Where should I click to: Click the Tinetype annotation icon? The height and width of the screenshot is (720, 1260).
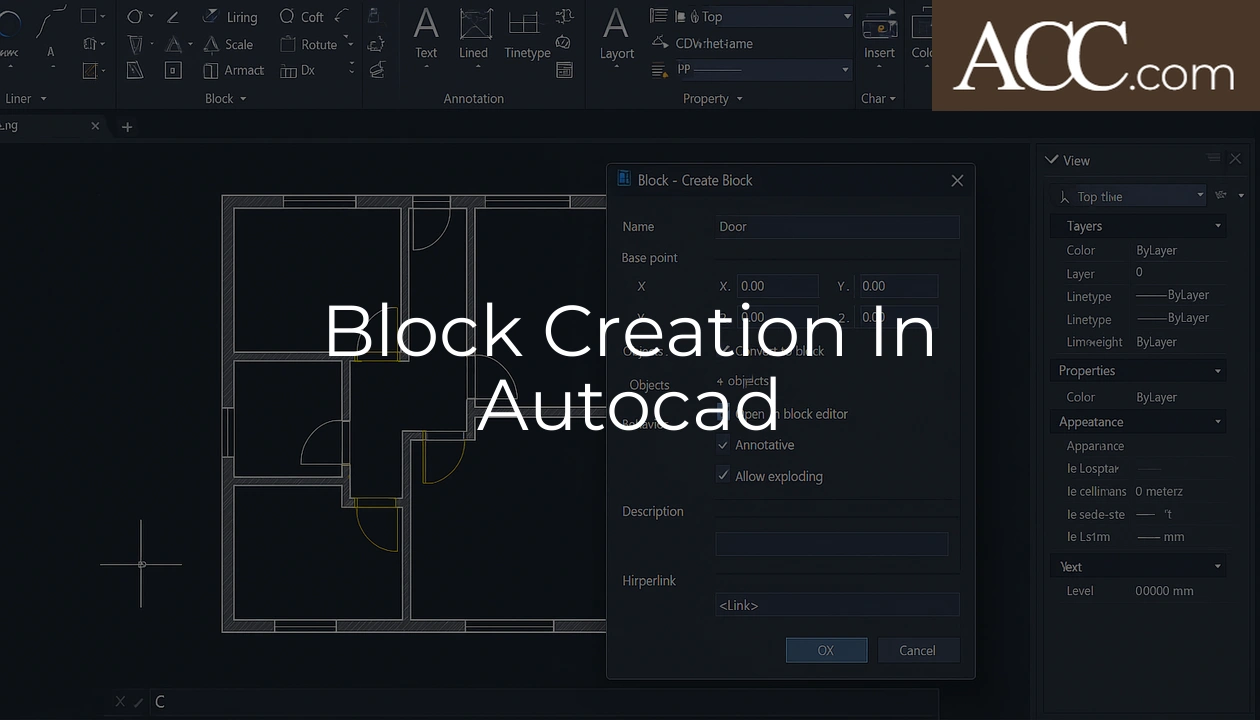(x=526, y=40)
